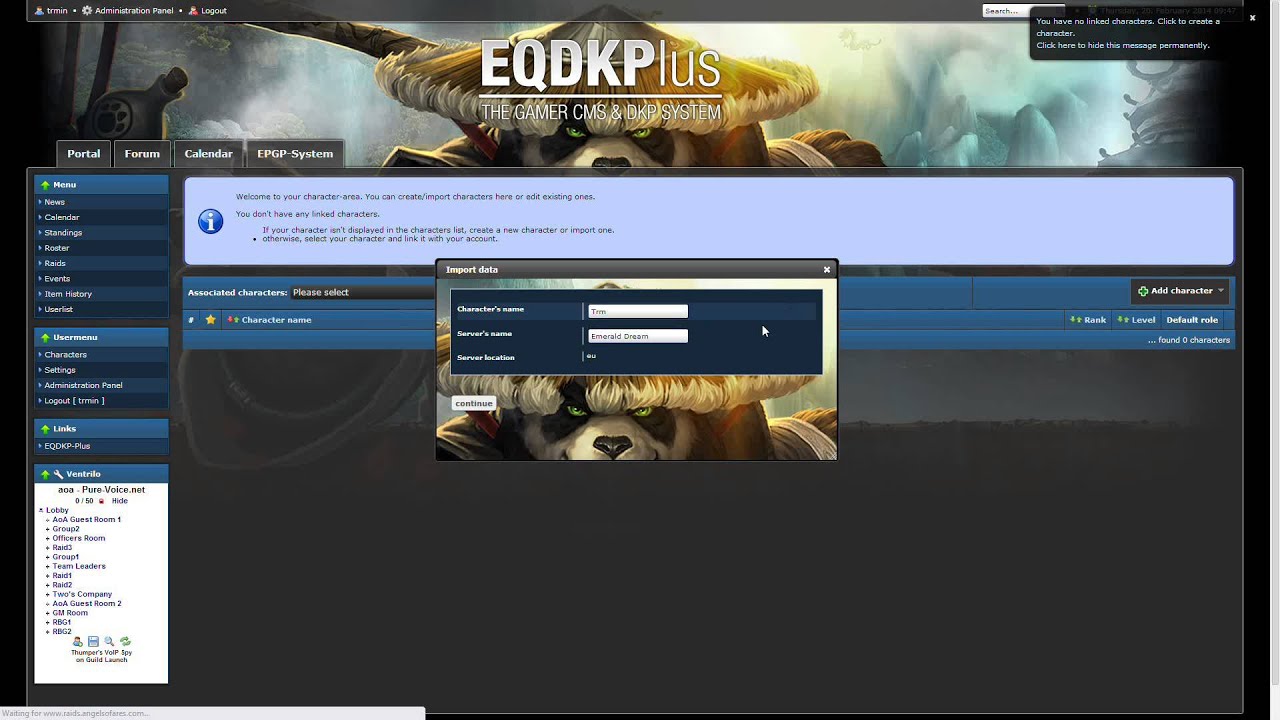Open Settings in Usermenu
This screenshot has height=720, width=1280.
pyautogui.click(x=60, y=370)
